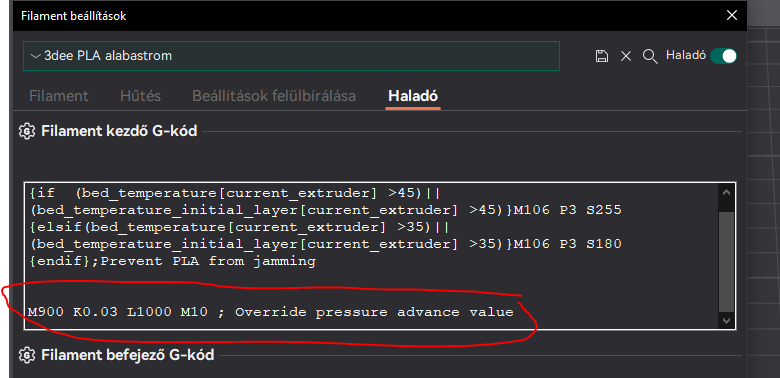Screen dimensions: 780x378
Task: Switch to the Hűtés tab
Action: 140,95
